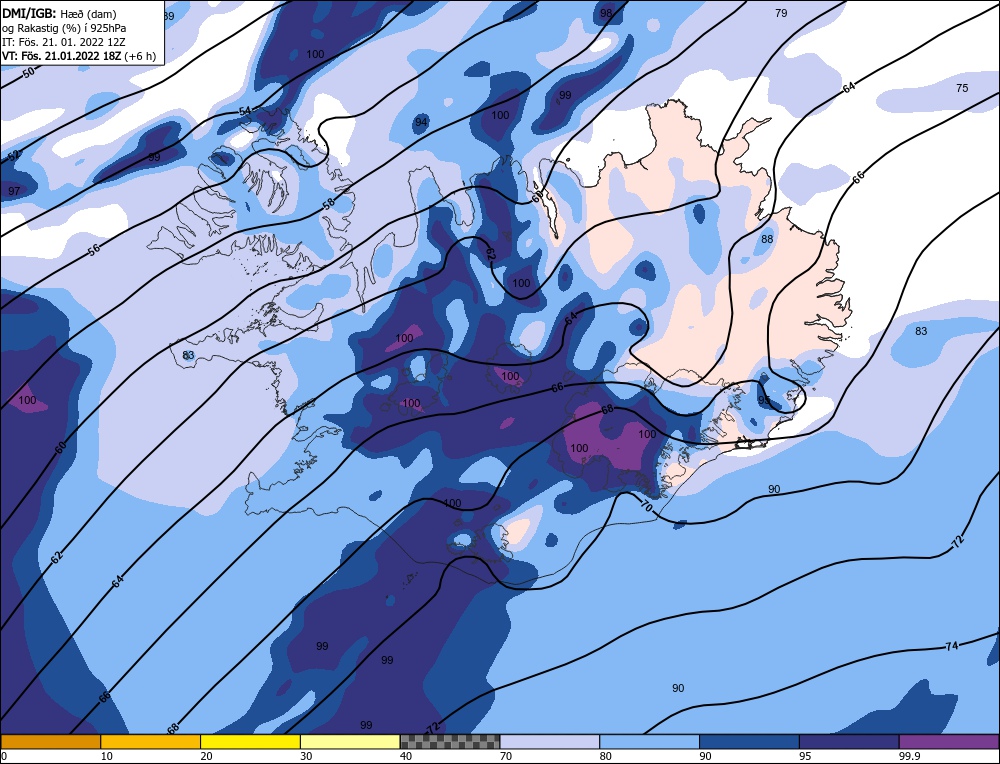Click the humidity value '97' on the map
Screen dimensions: 1000x764
coord(14,191)
